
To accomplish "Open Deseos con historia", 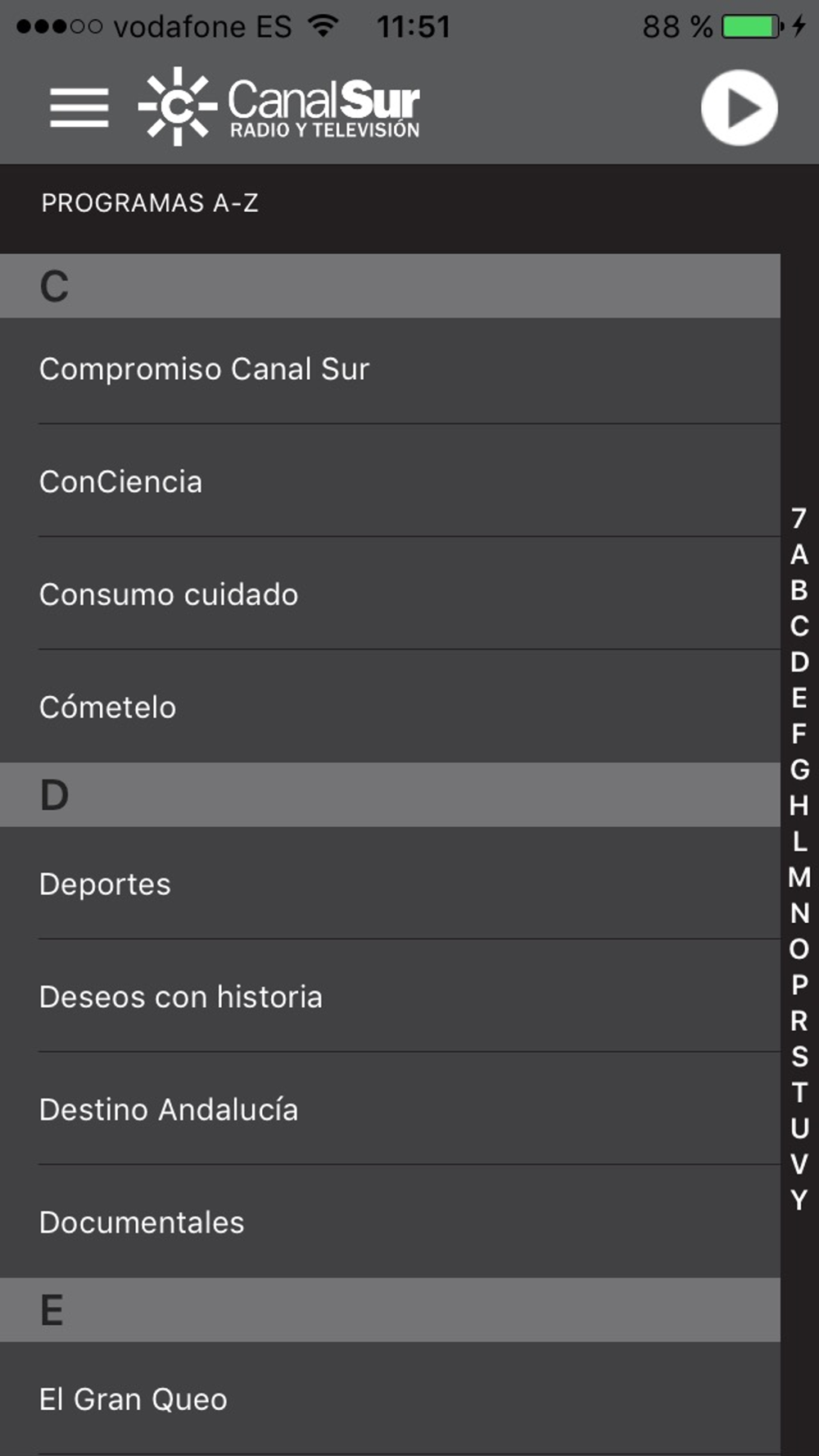I will (390, 997).
